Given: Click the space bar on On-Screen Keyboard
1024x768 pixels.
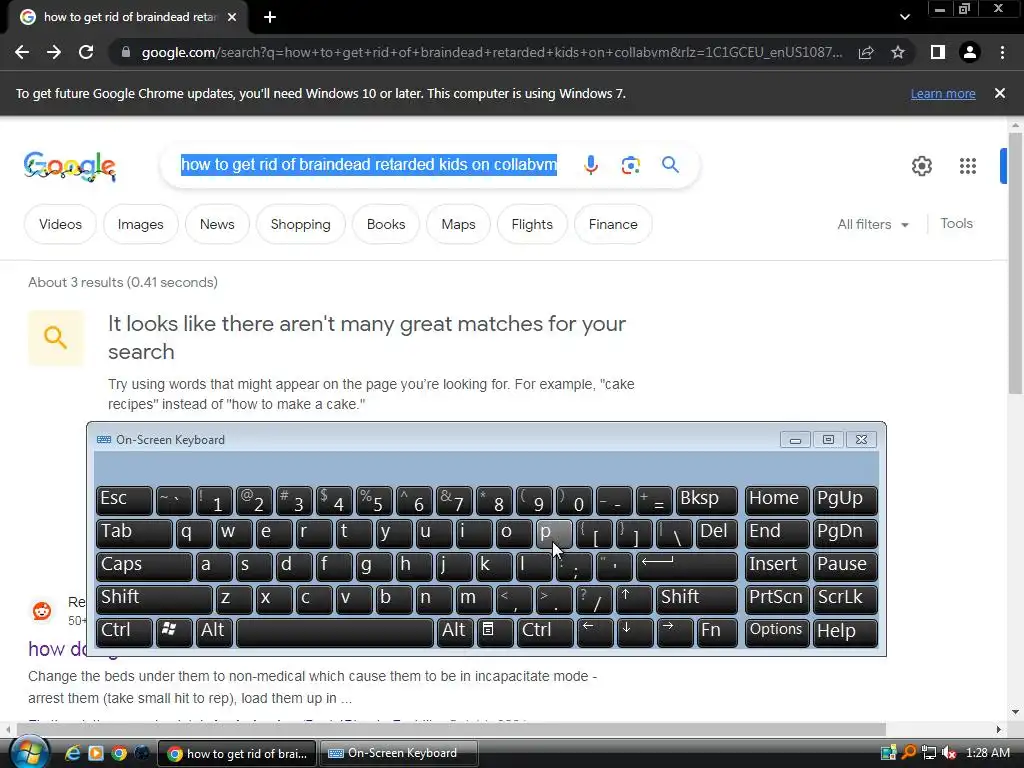Looking at the screenshot, I should click(x=334, y=632).
